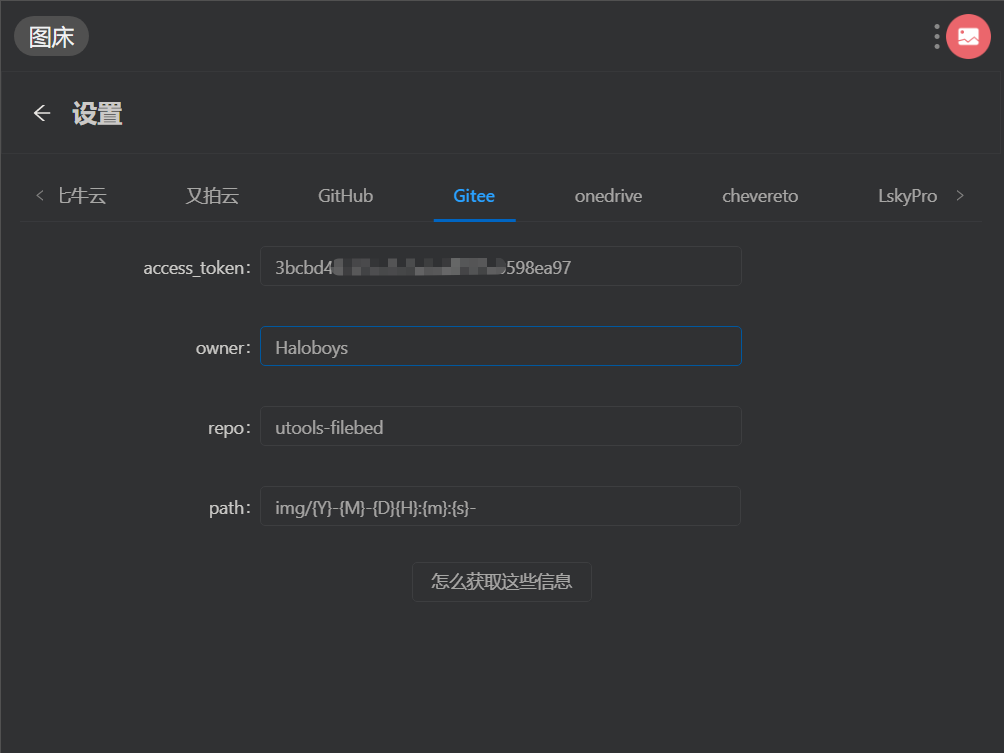Viewport: 1004px width, 753px height.
Task: Switch to the 七牛云 tab
Action: [82, 195]
